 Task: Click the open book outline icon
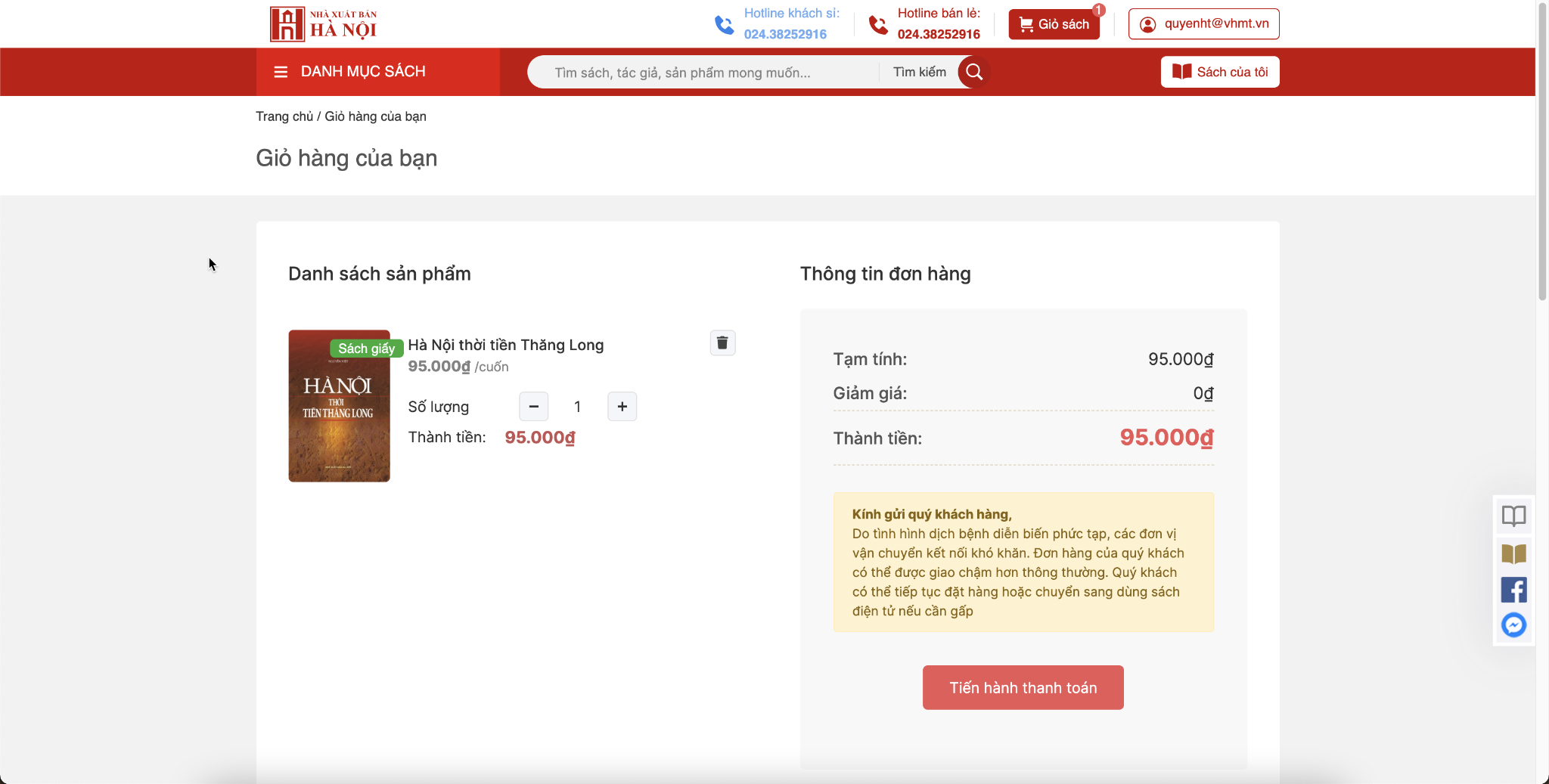[x=1513, y=516]
